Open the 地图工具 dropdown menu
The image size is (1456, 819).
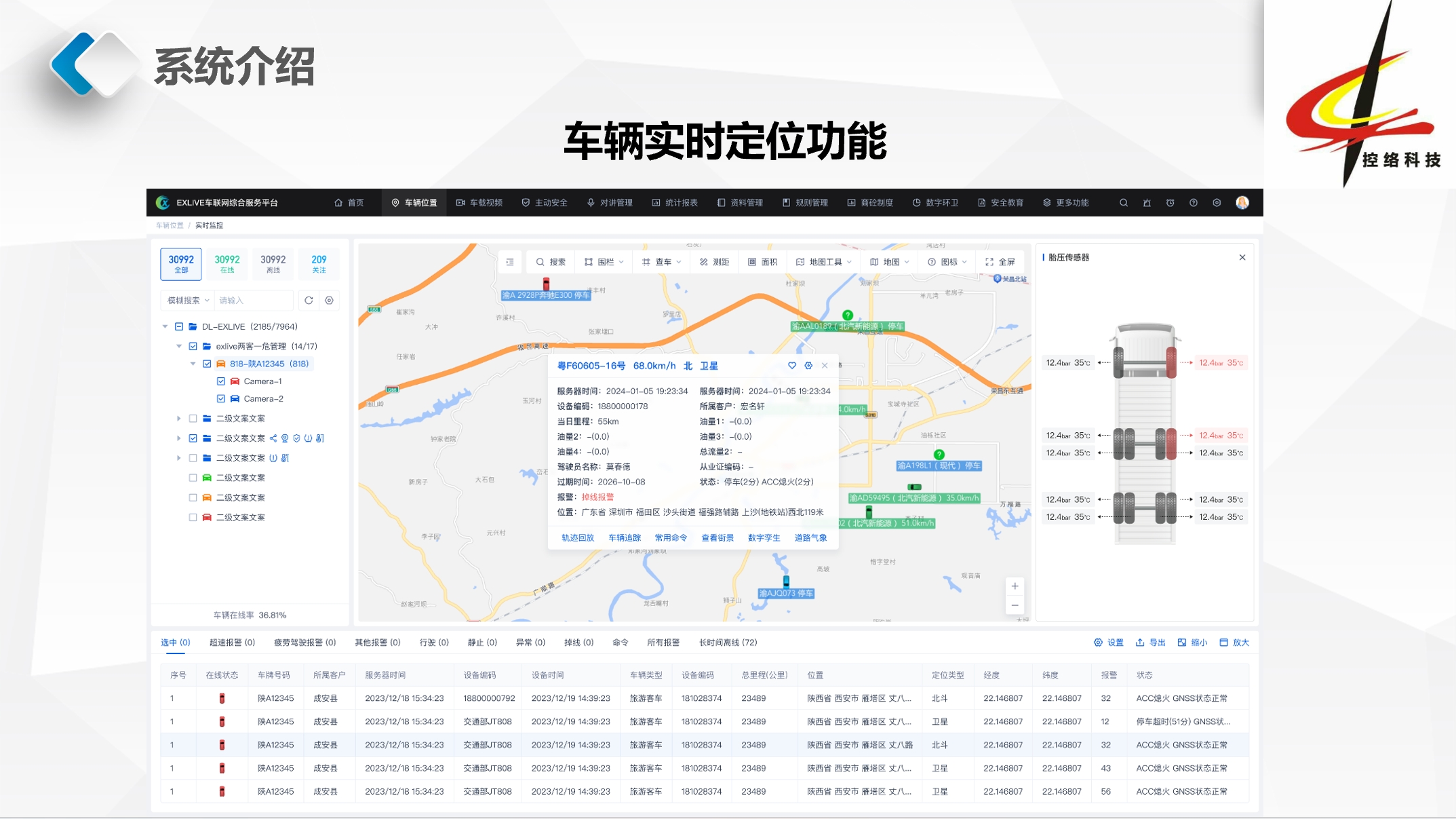click(824, 262)
